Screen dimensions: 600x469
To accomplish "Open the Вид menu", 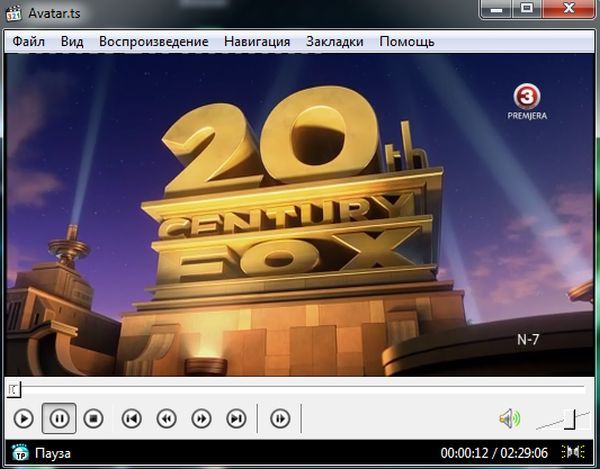I will [72, 41].
